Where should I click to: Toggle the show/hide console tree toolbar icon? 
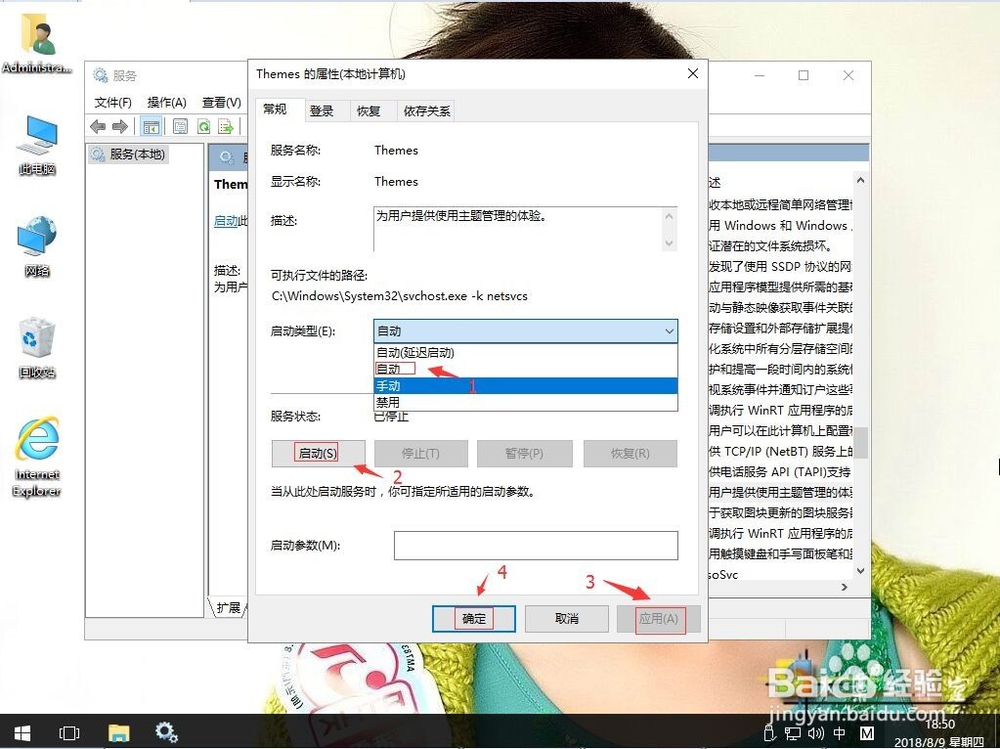pos(151,126)
